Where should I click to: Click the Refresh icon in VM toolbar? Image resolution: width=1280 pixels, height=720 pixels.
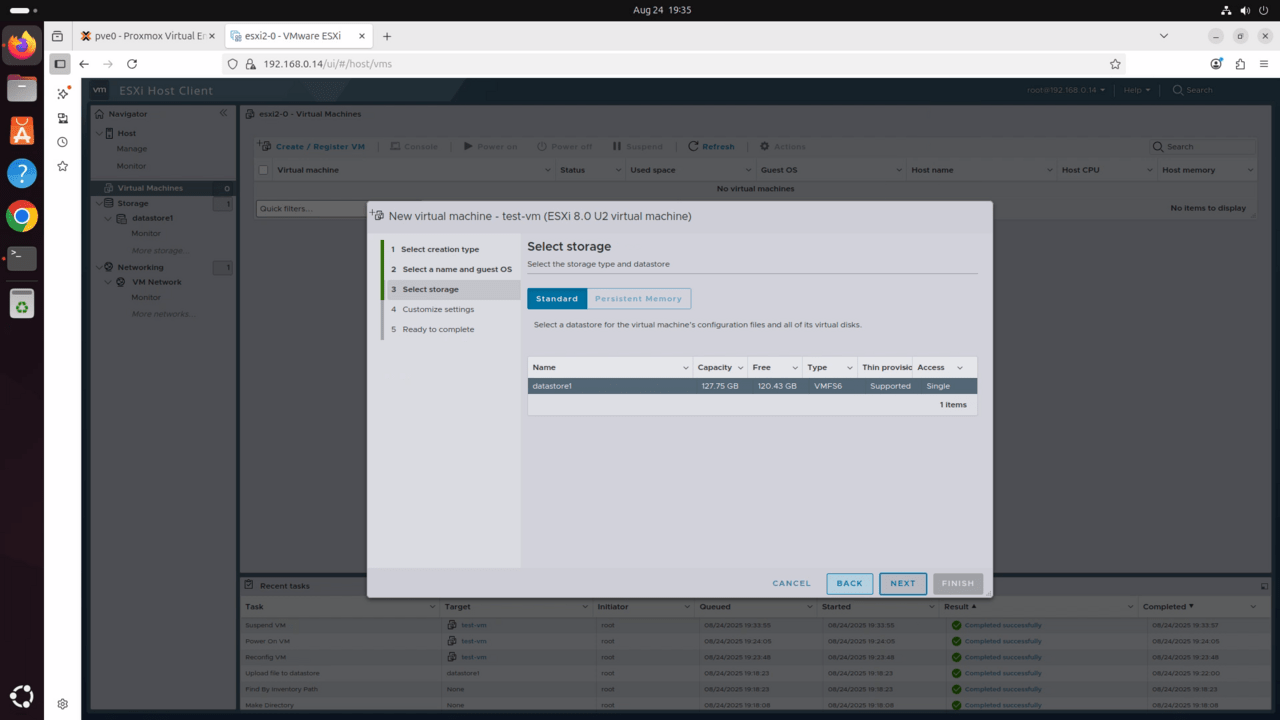693,146
